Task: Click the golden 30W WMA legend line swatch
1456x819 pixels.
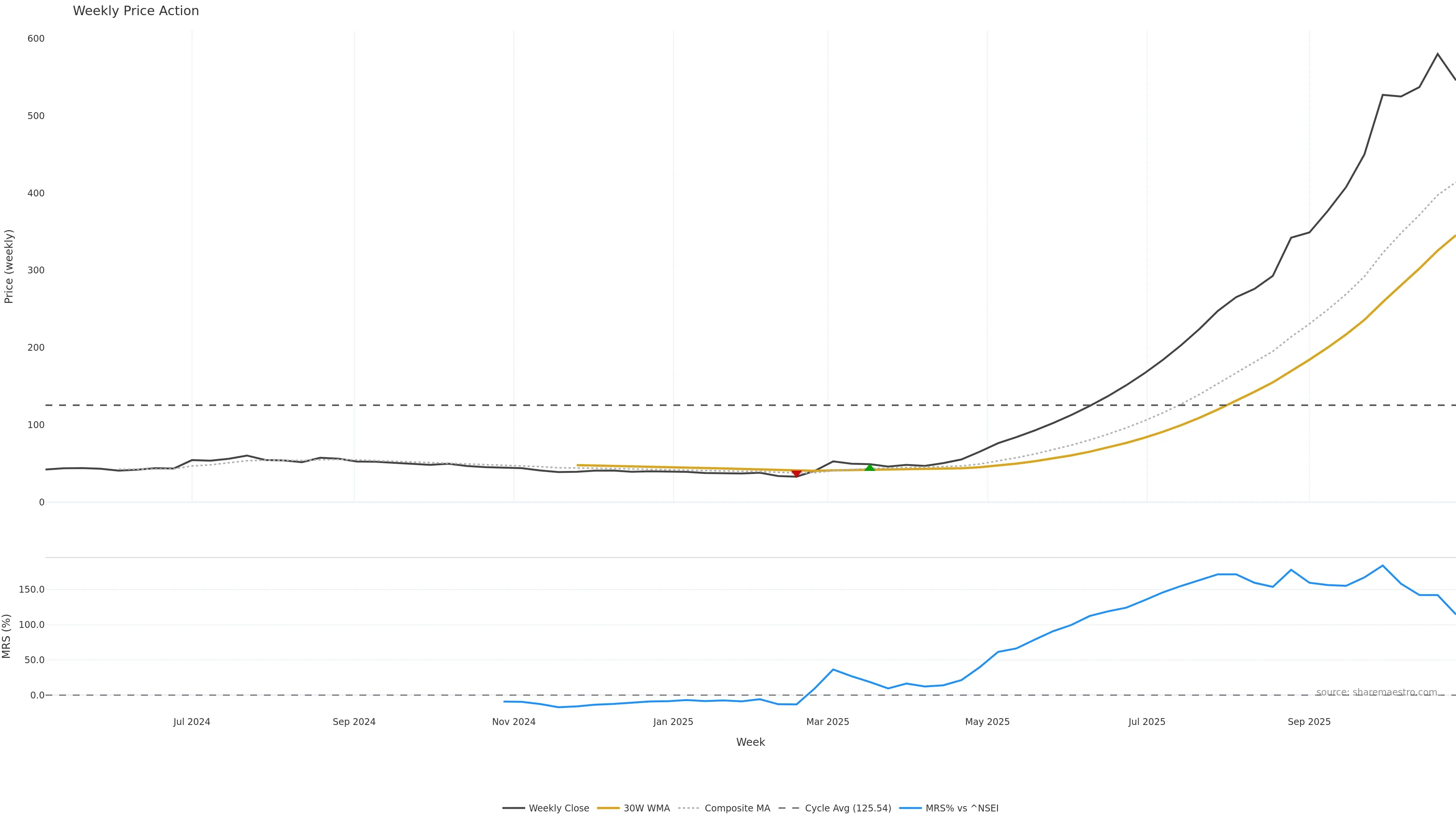Action: [x=608, y=808]
